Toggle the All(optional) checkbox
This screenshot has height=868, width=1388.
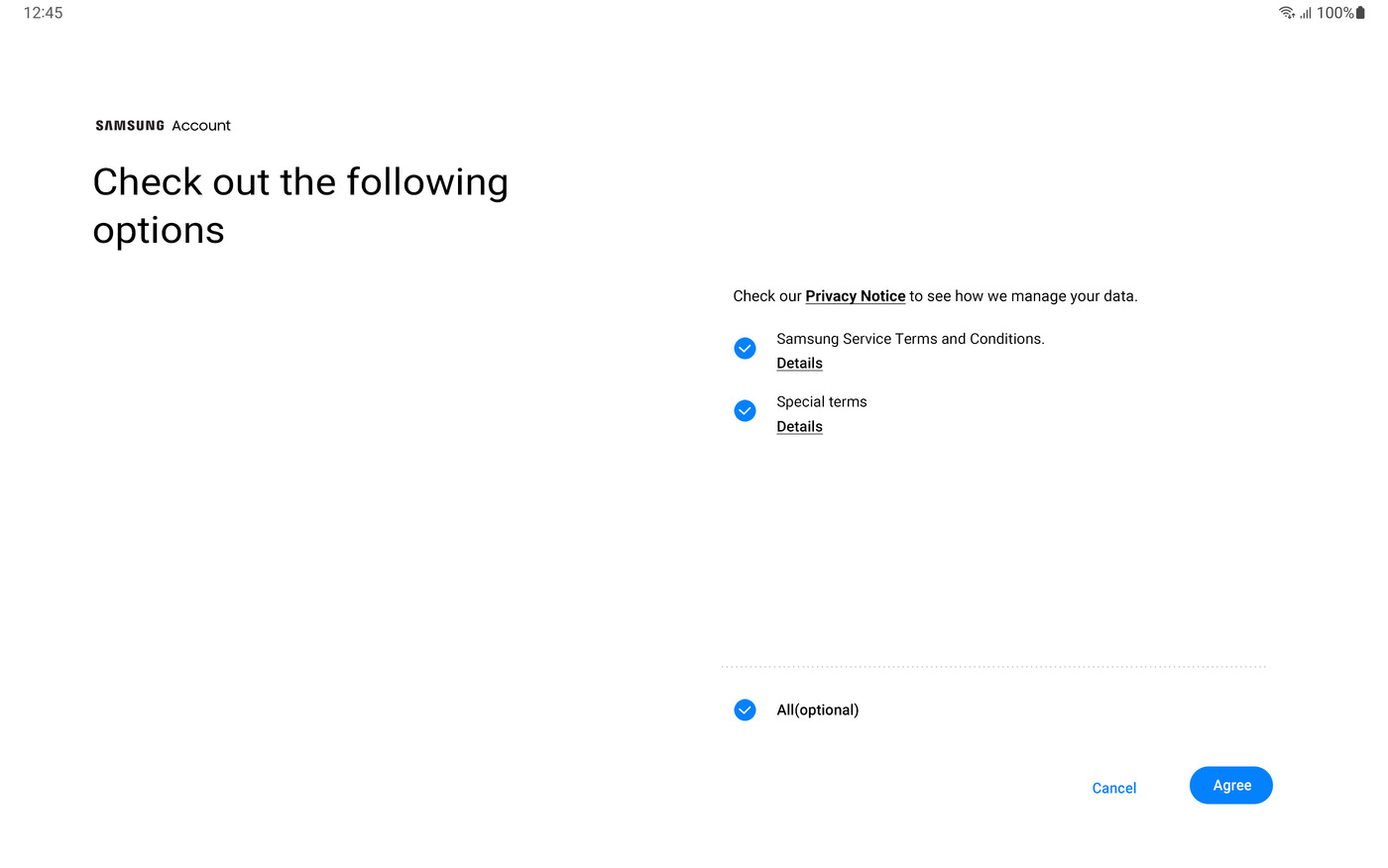[745, 710]
